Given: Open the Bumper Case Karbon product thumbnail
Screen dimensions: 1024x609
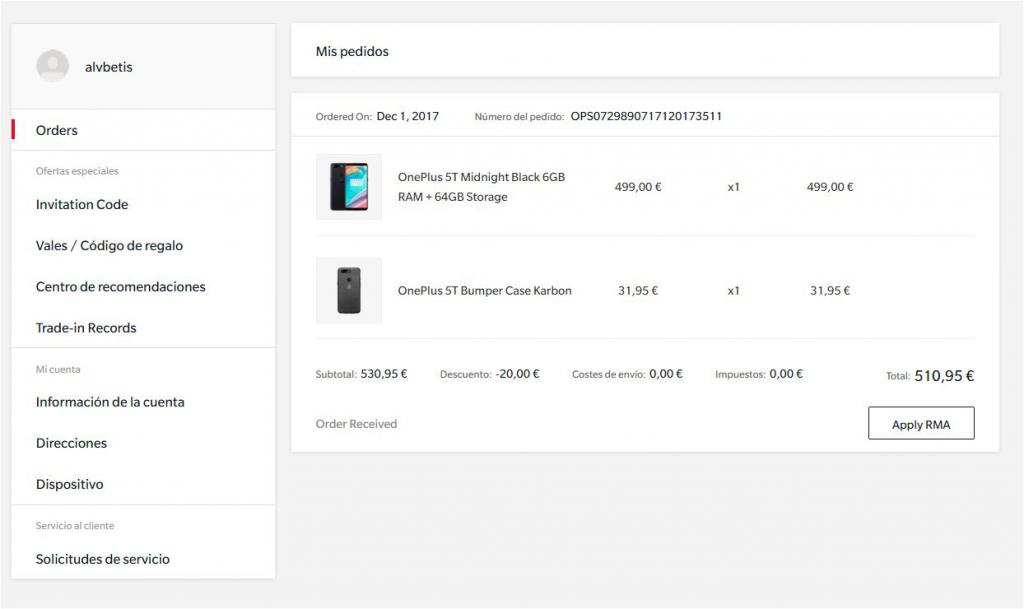Looking at the screenshot, I should pyautogui.click(x=348, y=291).
